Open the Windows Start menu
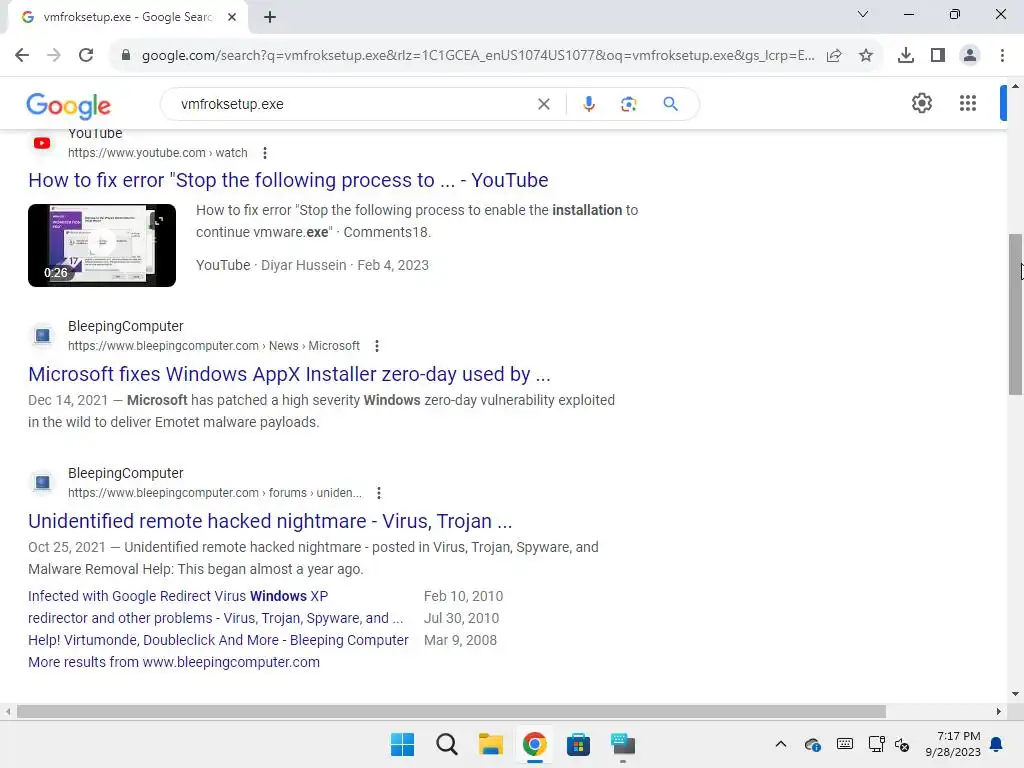 (402, 744)
